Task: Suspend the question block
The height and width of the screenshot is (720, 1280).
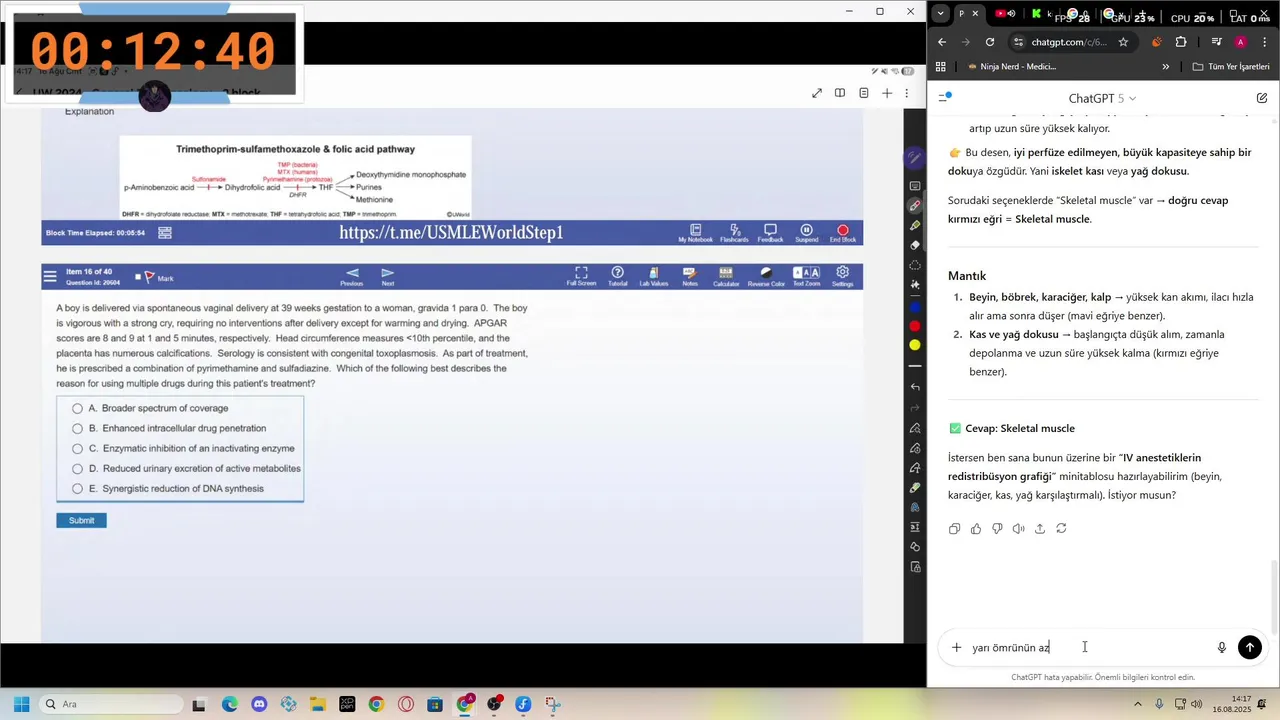Action: click(806, 233)
